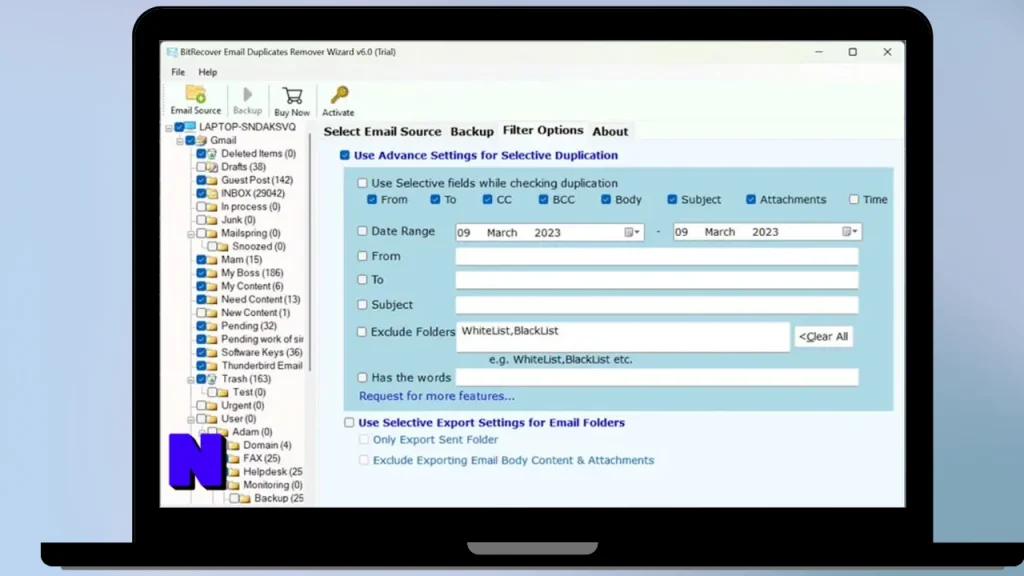
Task: Click the Backup play toolbar icon
Action: coord(248,95)
